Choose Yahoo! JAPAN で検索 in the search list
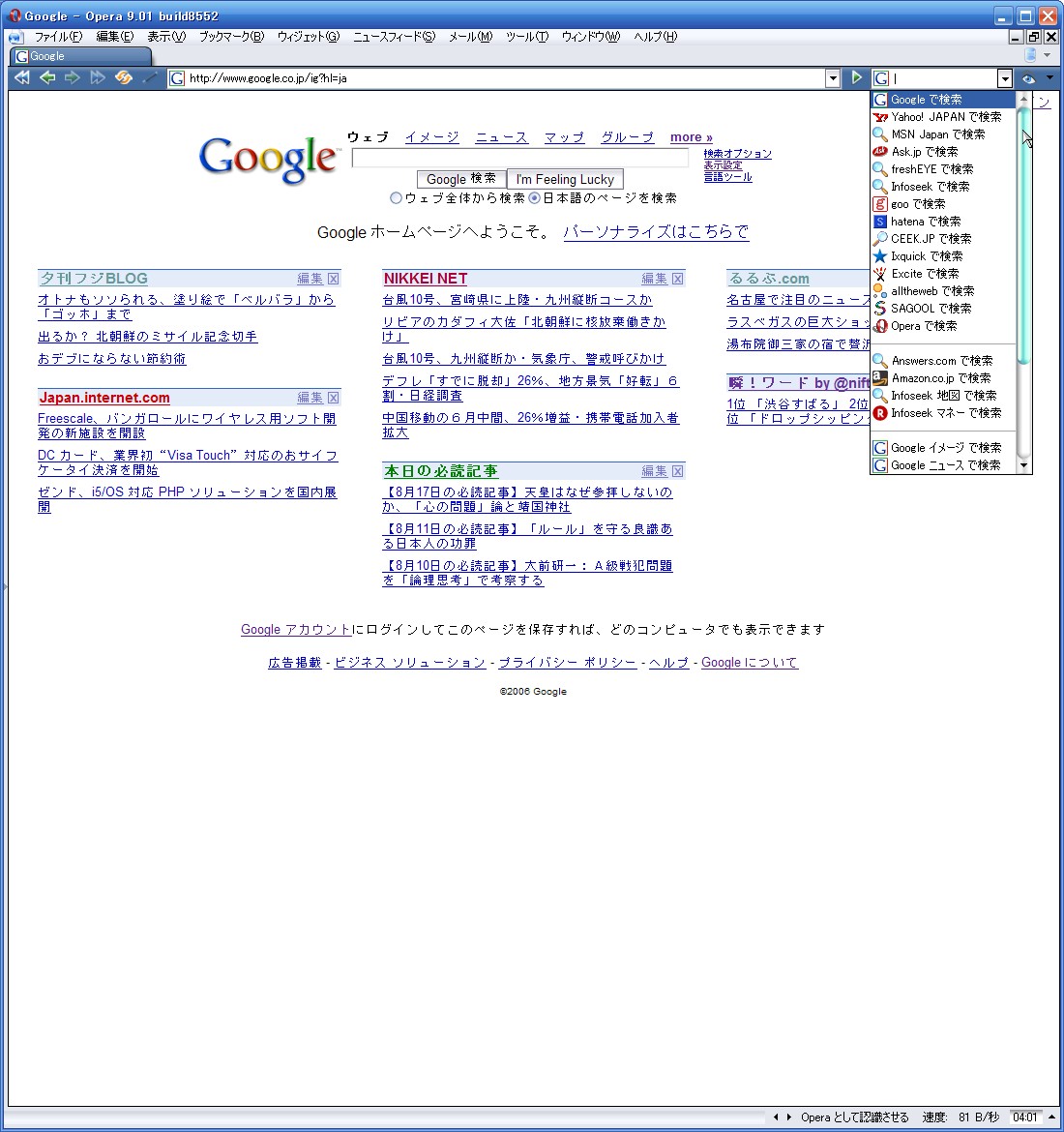1064x1132 pixels. [943, 117]
